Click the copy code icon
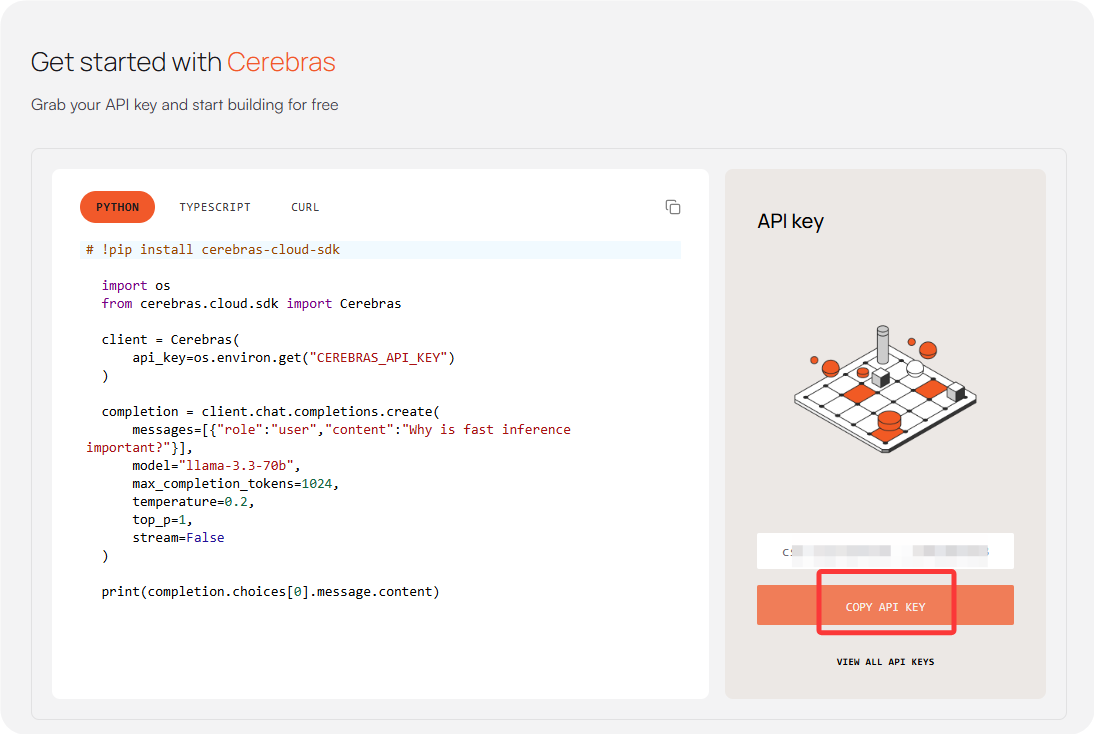 coord(673,207)
